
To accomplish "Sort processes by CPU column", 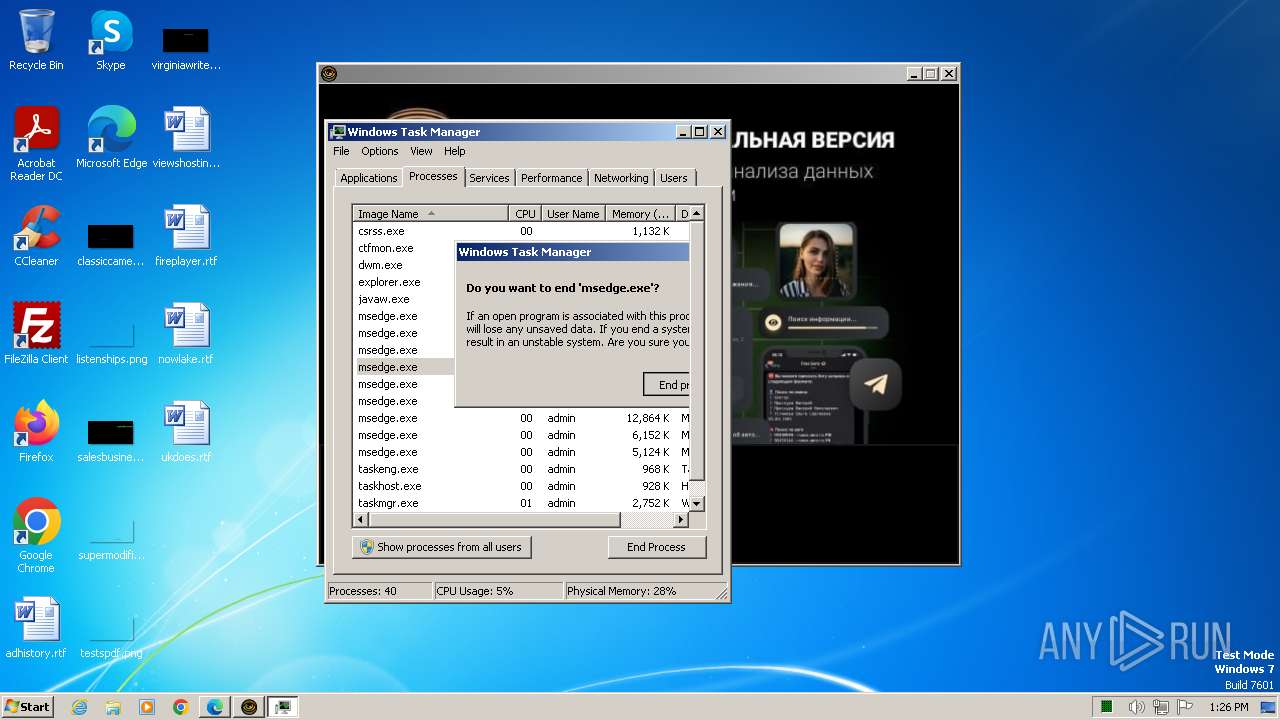I will point(526,214).
